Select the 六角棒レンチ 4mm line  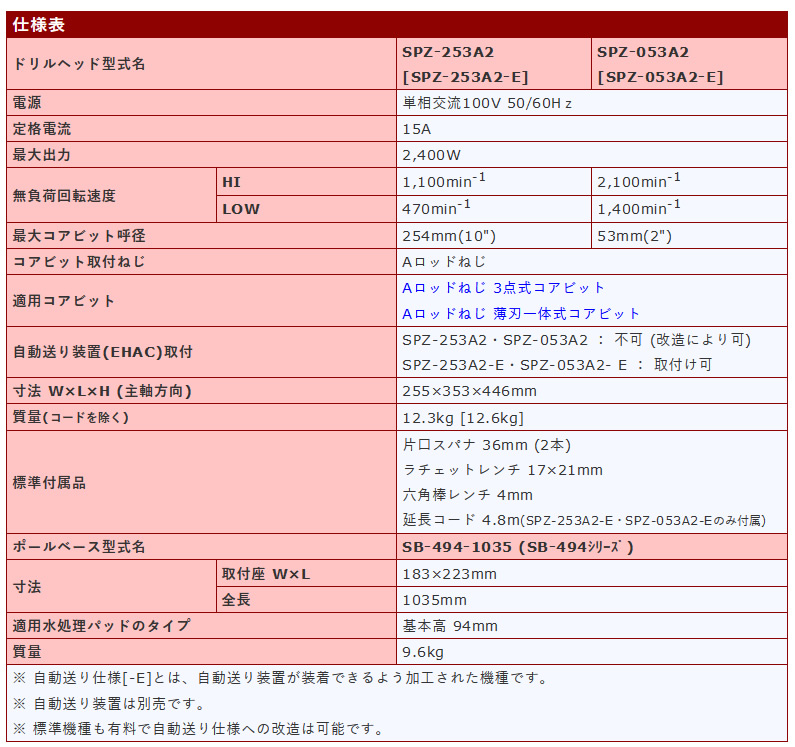[x=467, y=495]
